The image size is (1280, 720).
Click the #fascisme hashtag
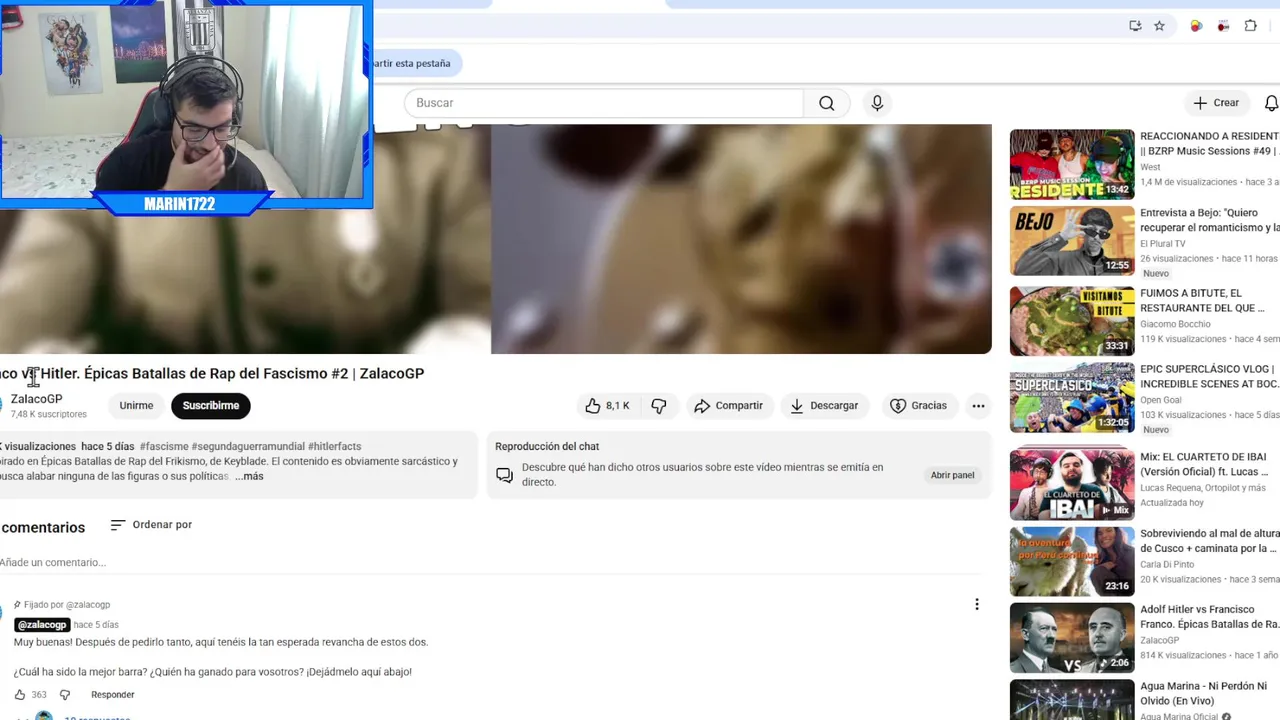click(164, 446)
